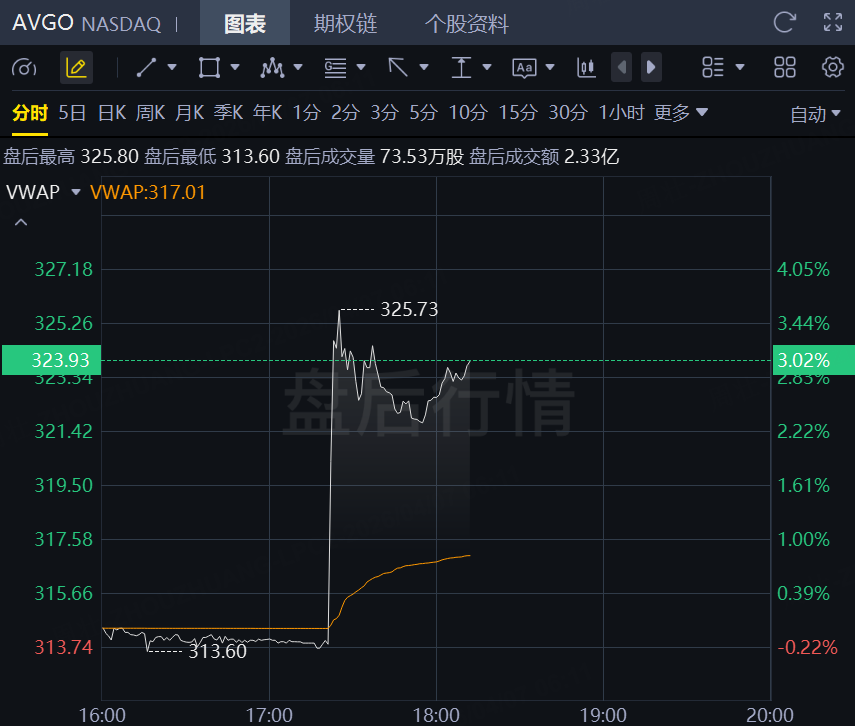Select the line drawing tool
The image size is (855, 726).
click(x=147, y=68)
